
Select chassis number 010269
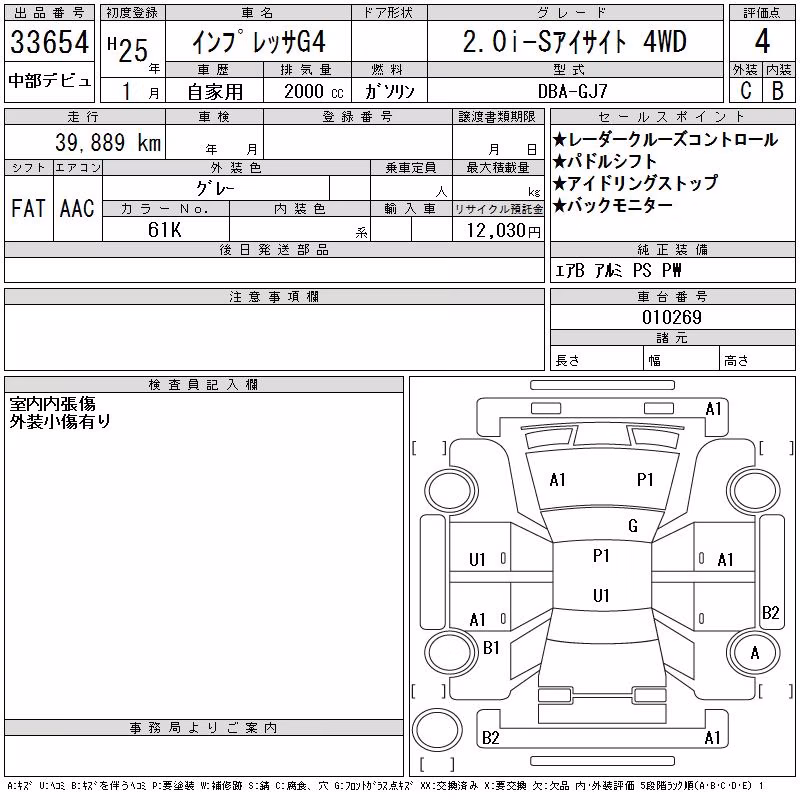coord(672,317)
